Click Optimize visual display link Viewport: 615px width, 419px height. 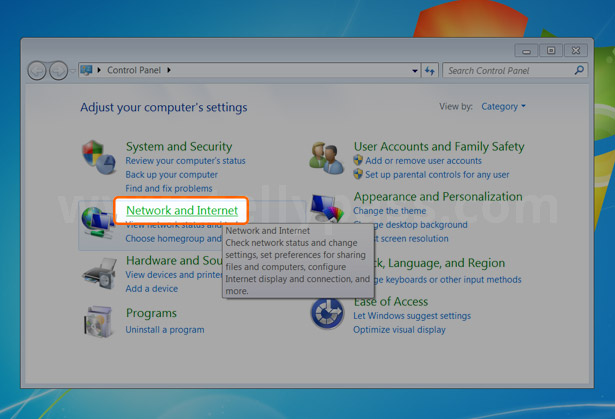(399, 330)
